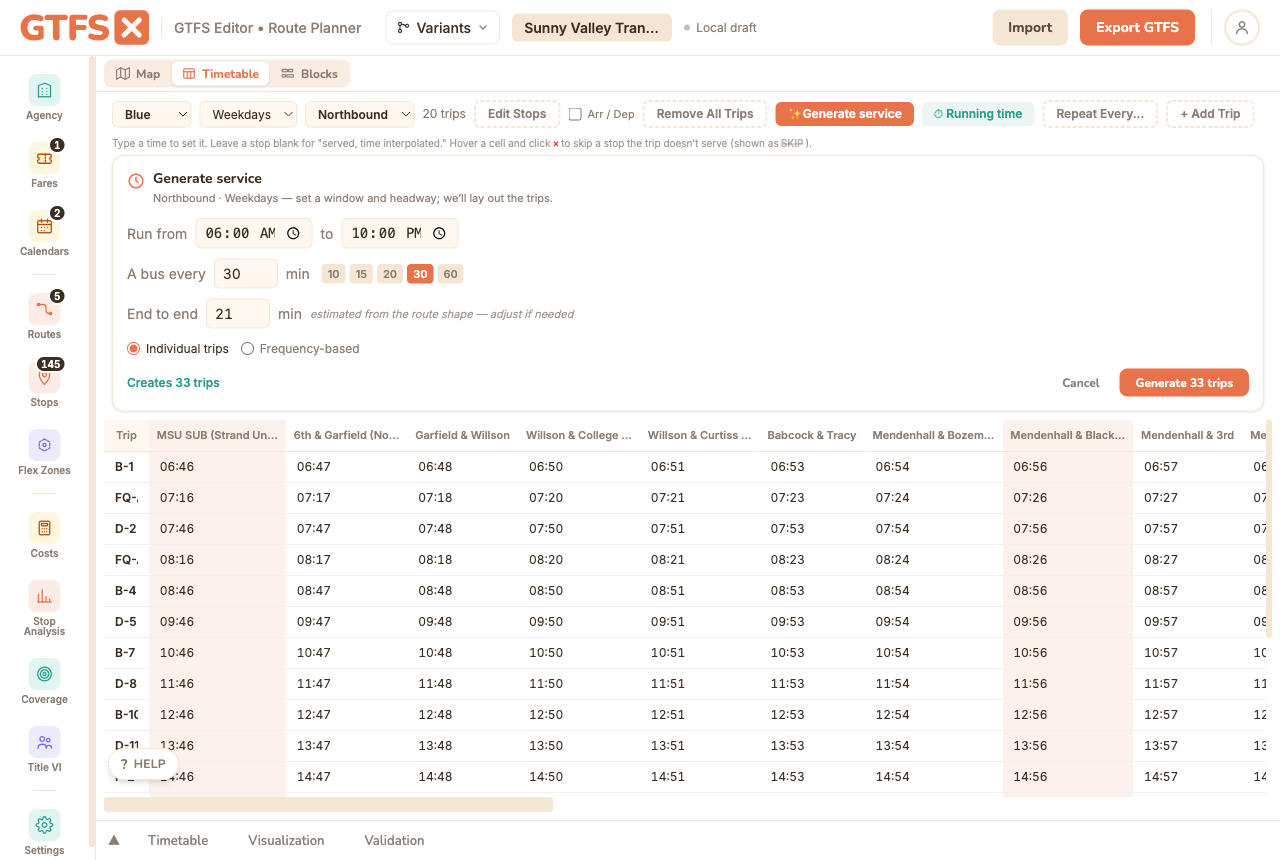Click the B-7 trip row label
The height and width of the screenshot is (860, 1280).
tap(126, 653)
